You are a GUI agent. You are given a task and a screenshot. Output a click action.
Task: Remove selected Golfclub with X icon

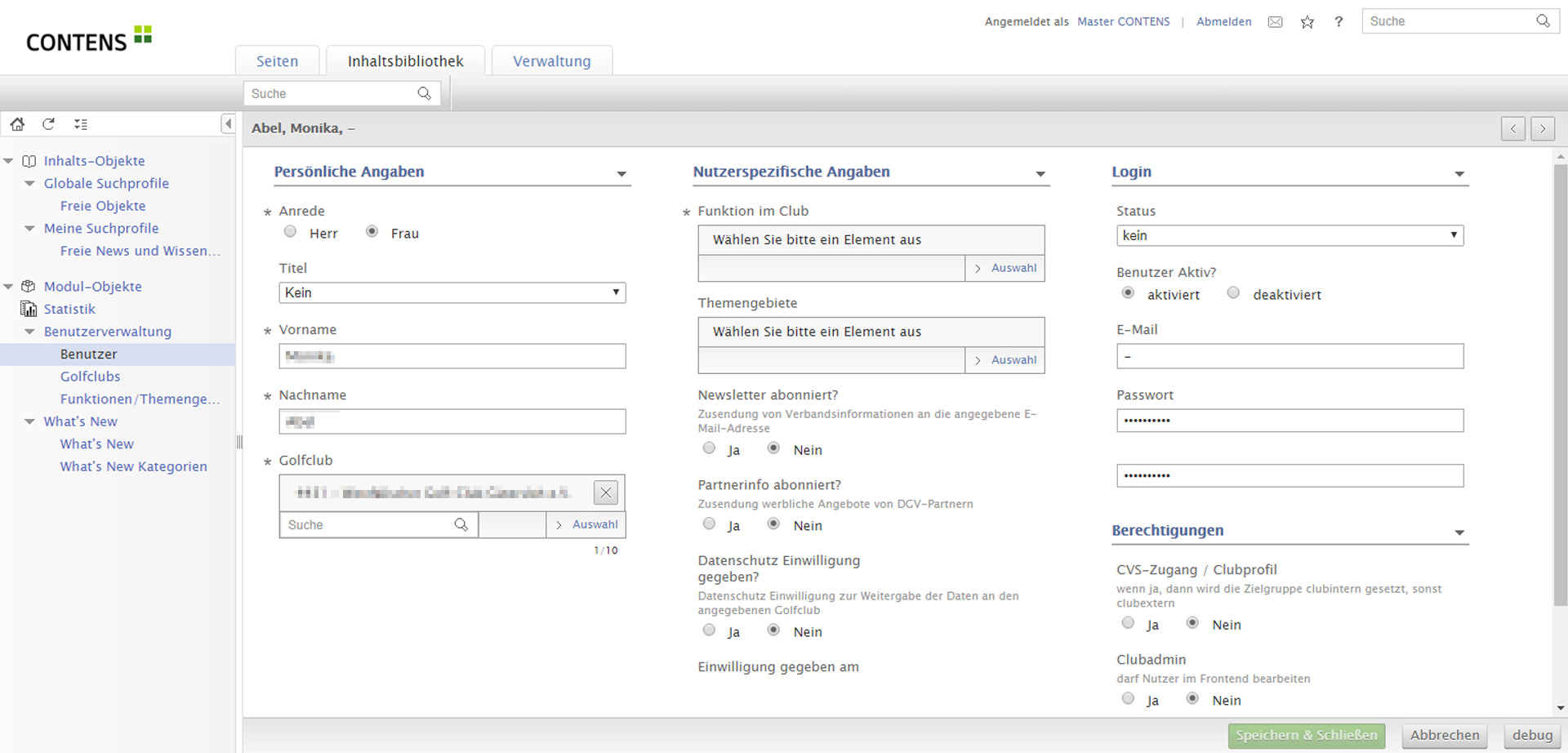pos(605,492)
